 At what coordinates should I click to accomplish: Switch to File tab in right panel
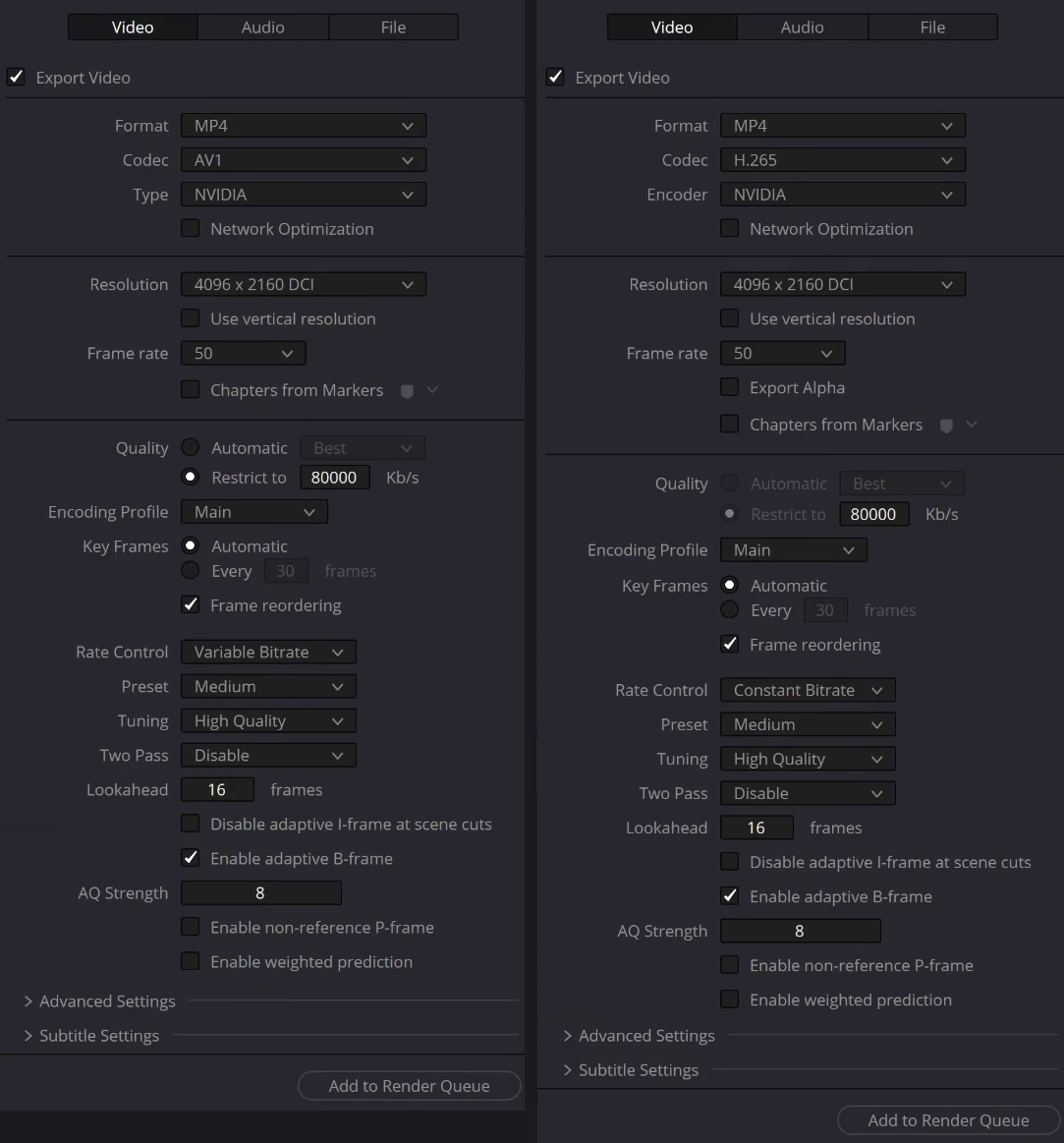pyautogui.click(x=932, y=27)
